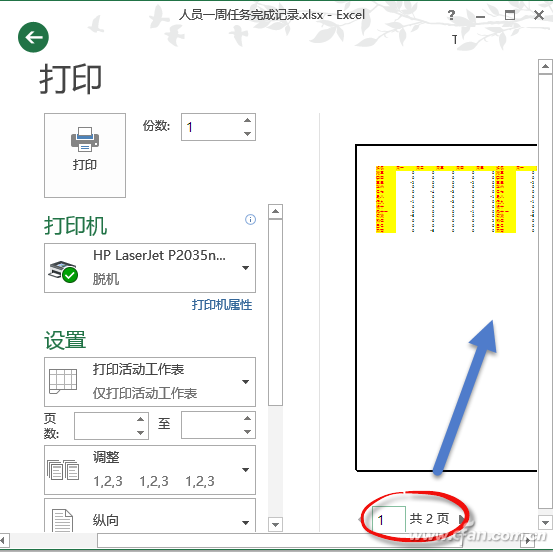Go to previous preview page arrow
Image resolution: width=553 pixels, height=552 pixels.
360,519
